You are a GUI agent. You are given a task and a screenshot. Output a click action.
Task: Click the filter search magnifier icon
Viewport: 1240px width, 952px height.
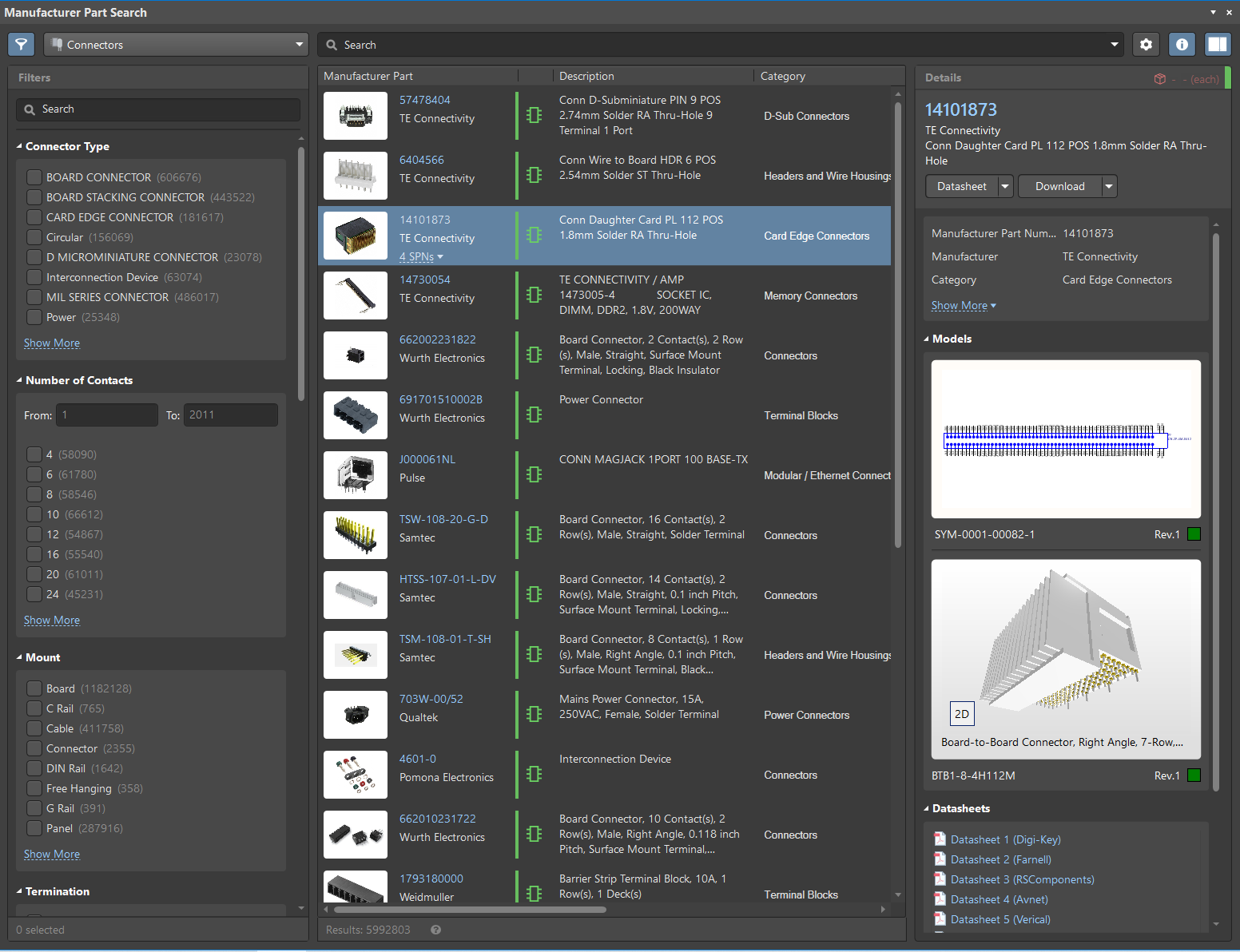point(30,109)
